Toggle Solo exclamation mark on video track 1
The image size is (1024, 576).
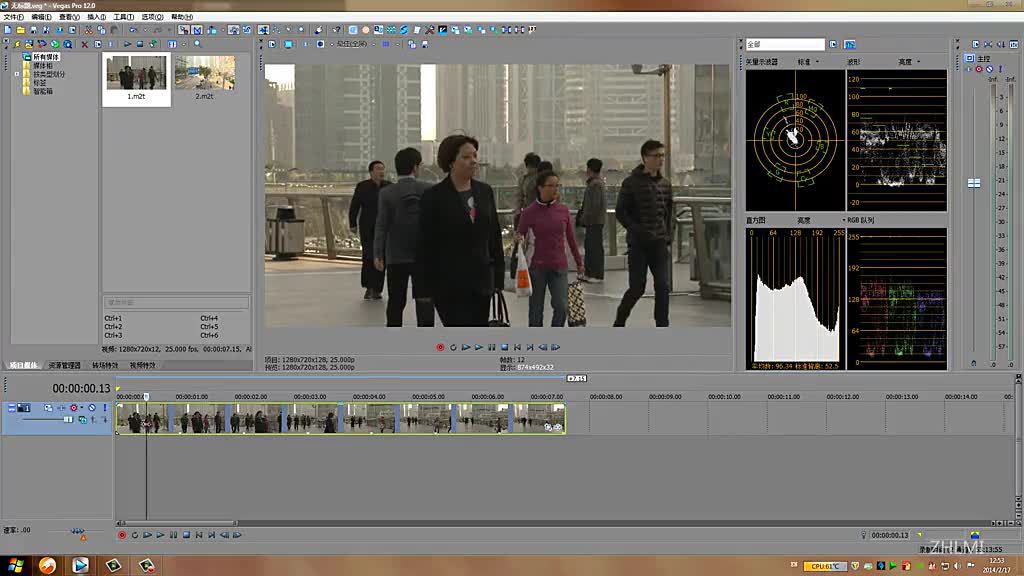point(104,408)
